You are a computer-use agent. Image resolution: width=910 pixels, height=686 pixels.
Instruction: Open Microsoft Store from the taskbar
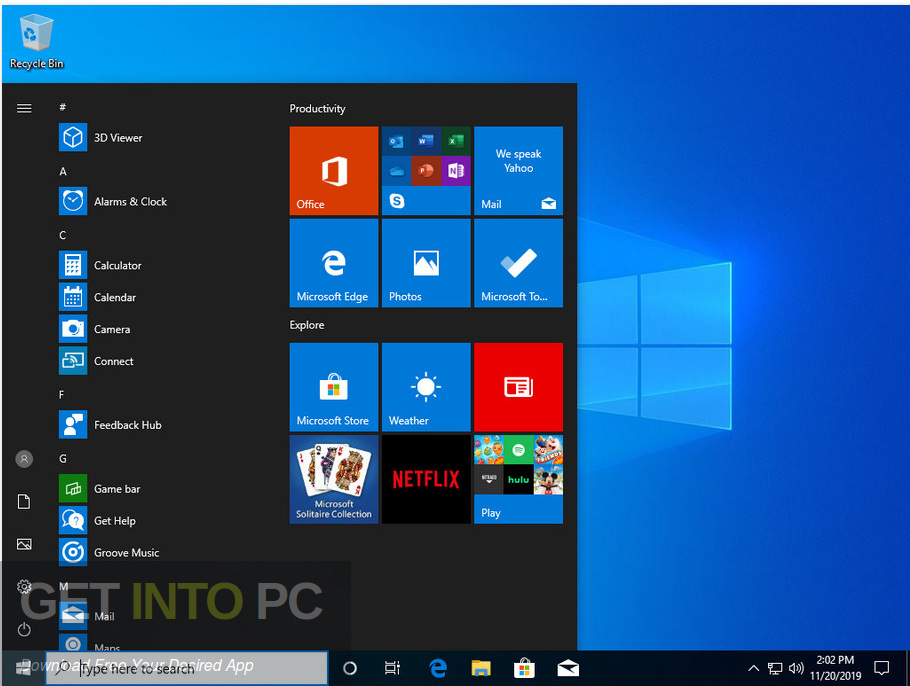coord(524,668)
